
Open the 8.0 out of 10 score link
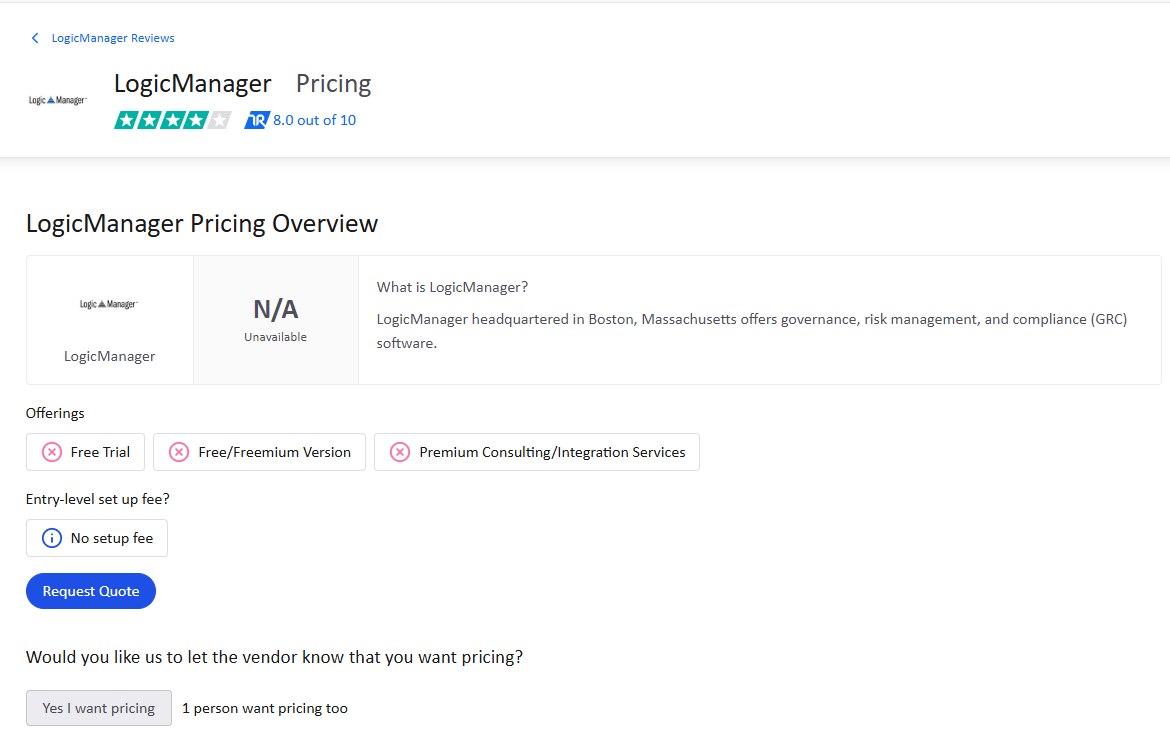click(x=314, y=120)
